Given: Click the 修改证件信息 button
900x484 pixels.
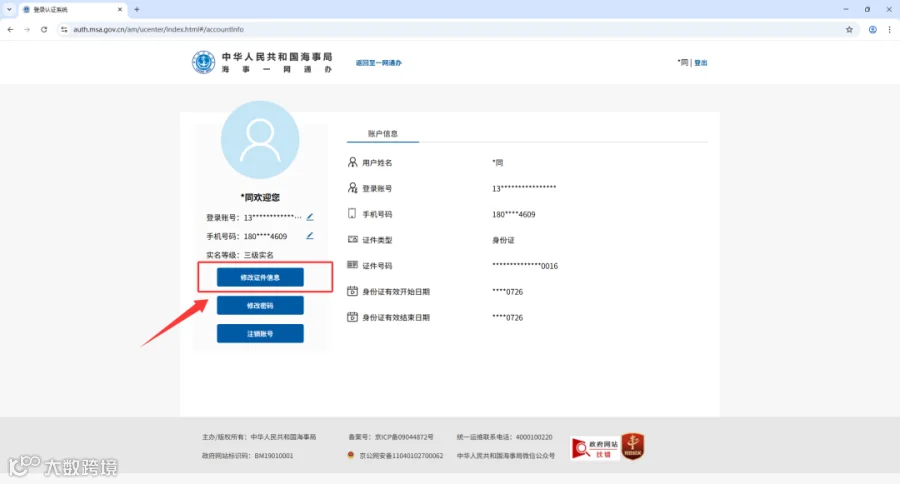Looking at the screenshot, I should coord(260,277).
